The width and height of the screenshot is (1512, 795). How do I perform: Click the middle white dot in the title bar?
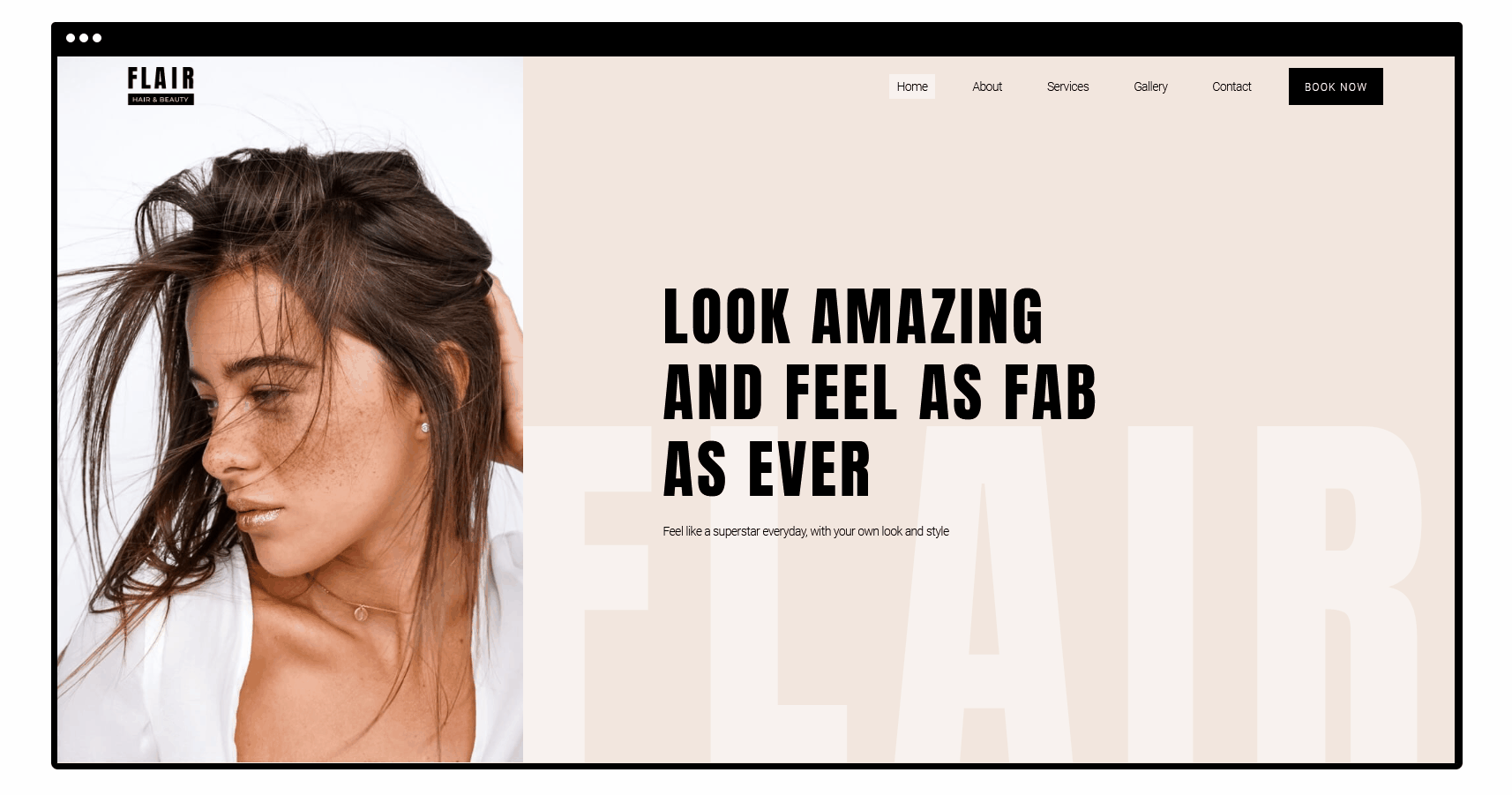pos(84,38)
